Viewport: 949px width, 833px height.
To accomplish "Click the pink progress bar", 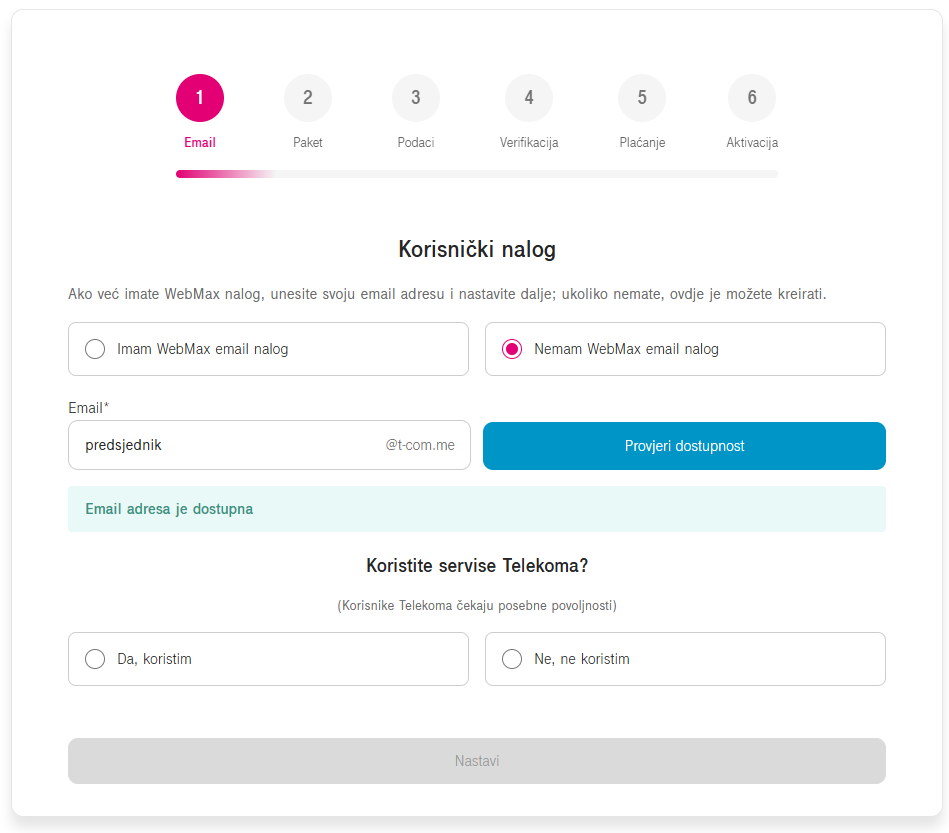I will [x=220, y=174].
